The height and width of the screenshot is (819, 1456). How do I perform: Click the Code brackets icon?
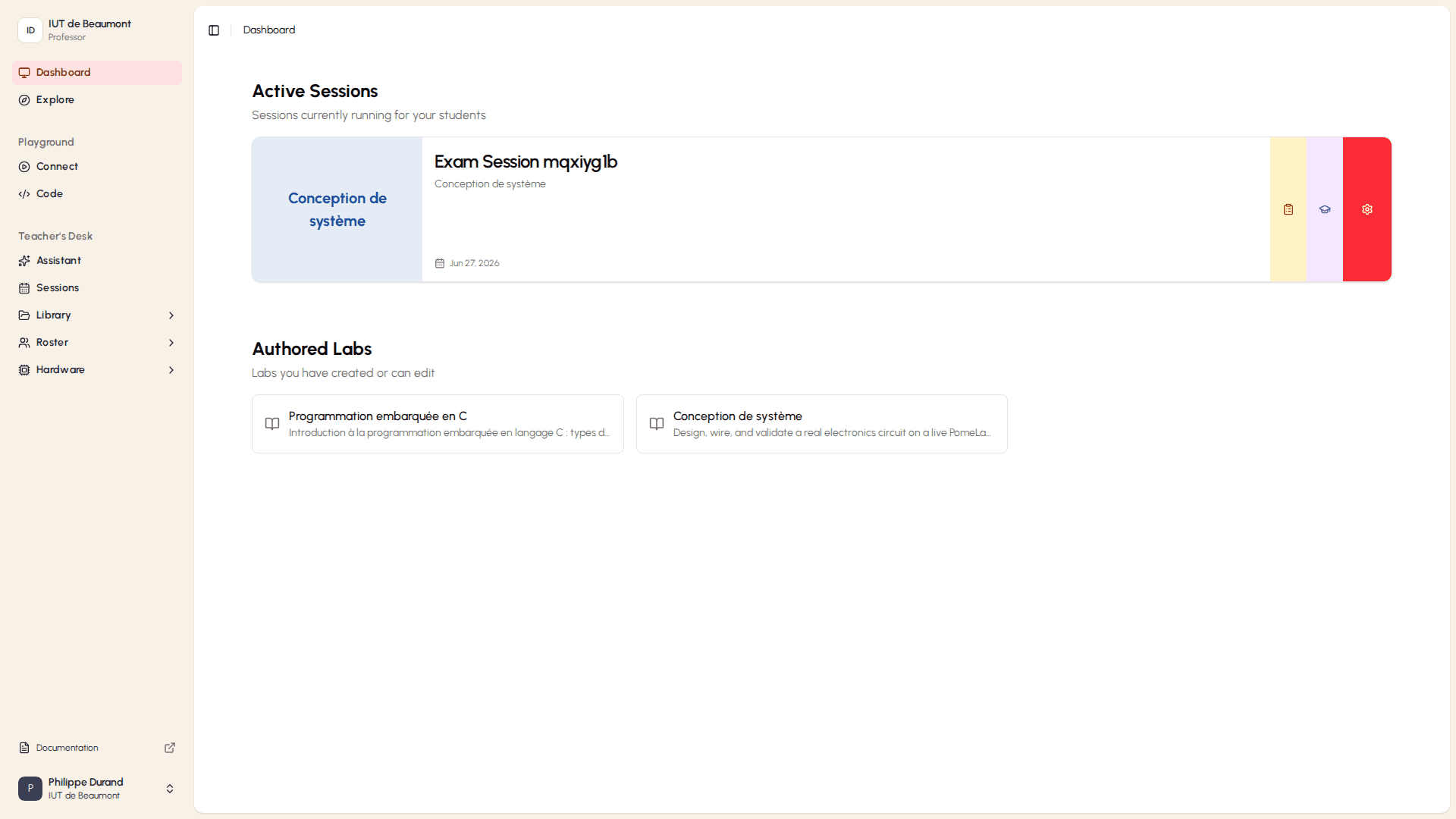(24, 194)
